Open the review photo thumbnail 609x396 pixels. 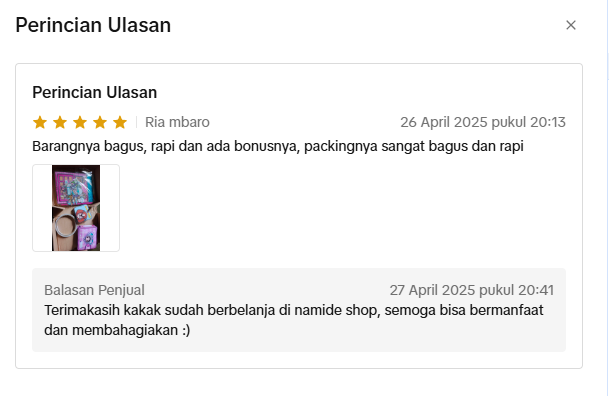click(x=76, y=208)
